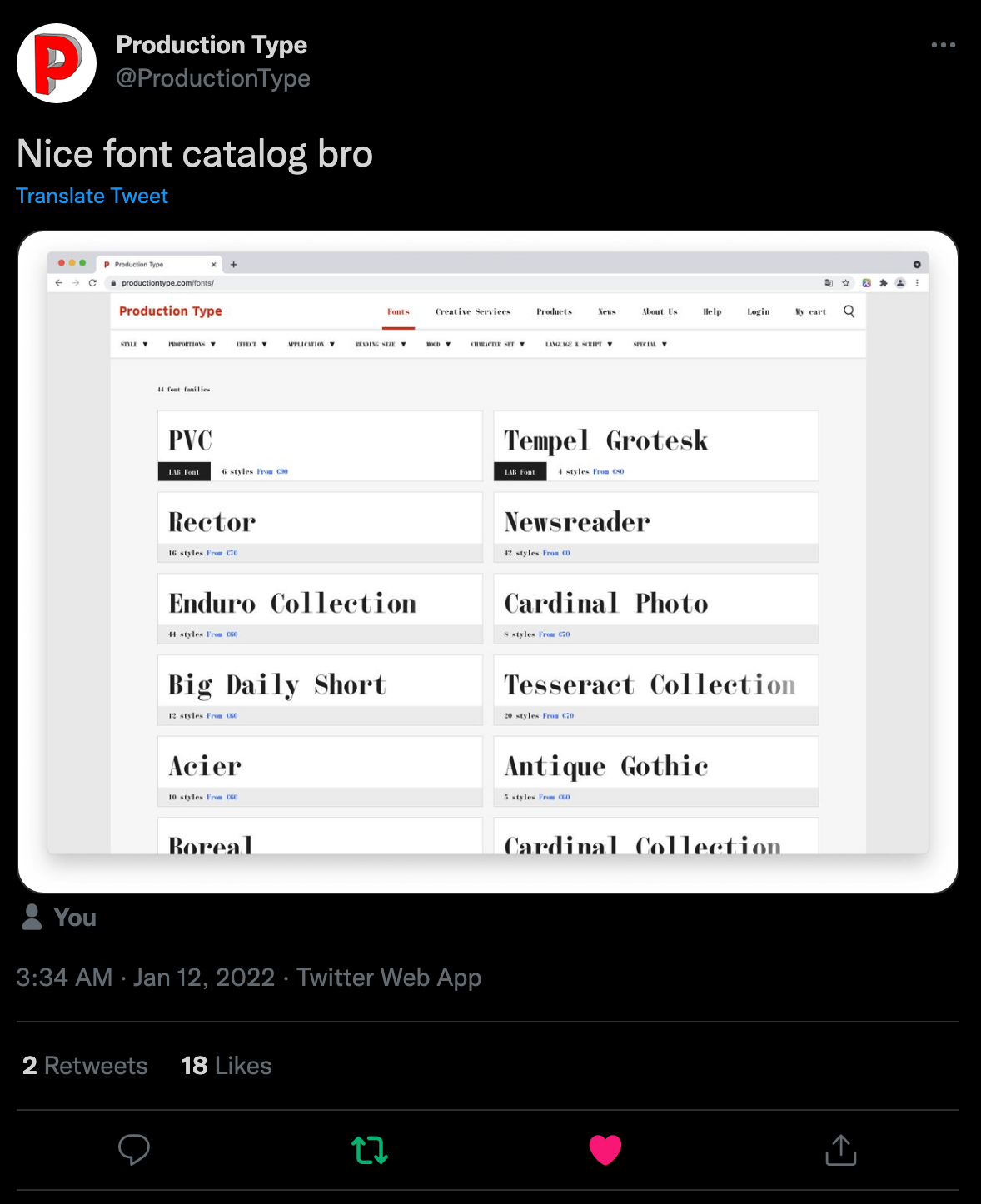Expand the Mood filter dropdown
This screenshot has height=1204, width=981.
(439, 344)
